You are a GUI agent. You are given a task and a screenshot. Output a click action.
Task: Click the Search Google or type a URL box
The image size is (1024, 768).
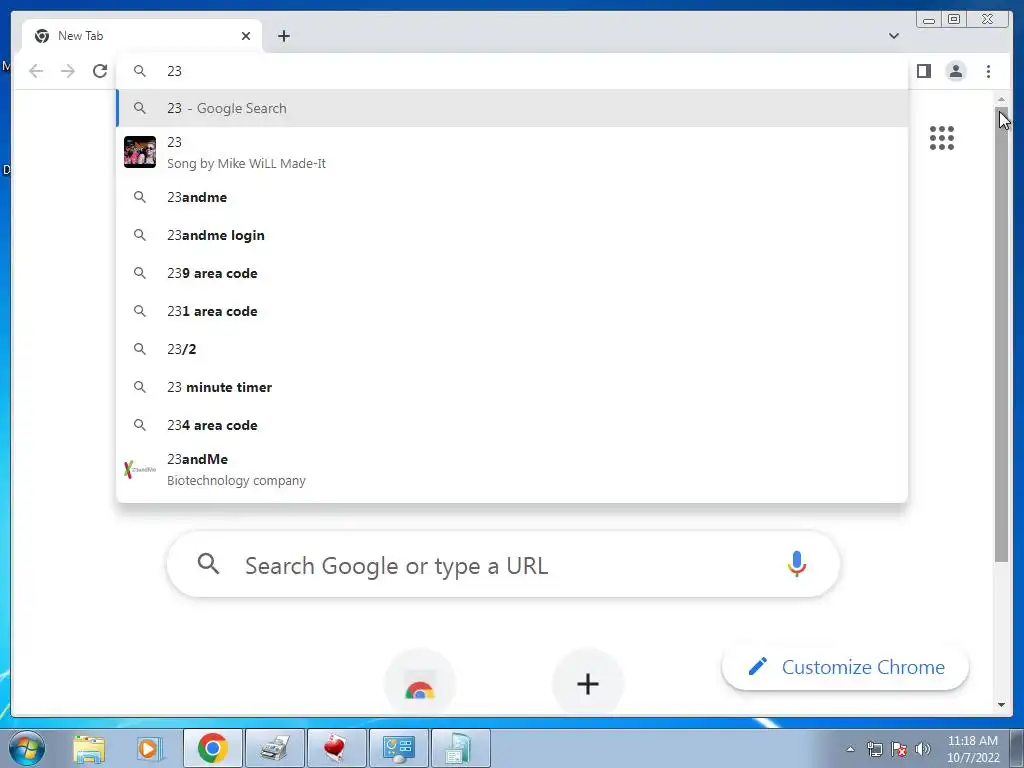[x=503, y=564]
